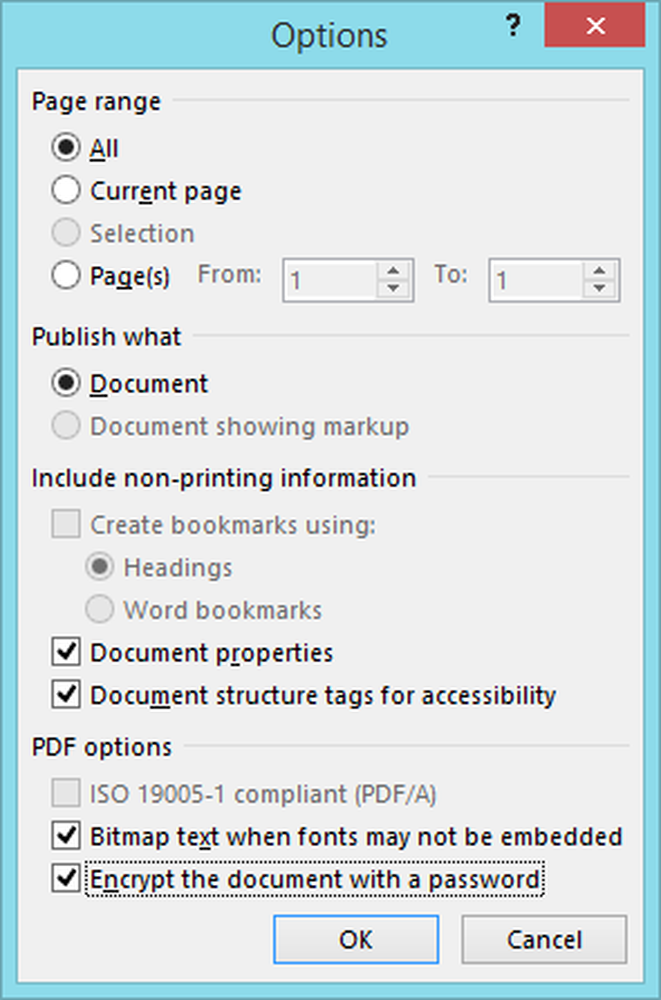Viewport: 661px width, 1000px height.
Task: Click the From page number field
Action: coord(330,279)
